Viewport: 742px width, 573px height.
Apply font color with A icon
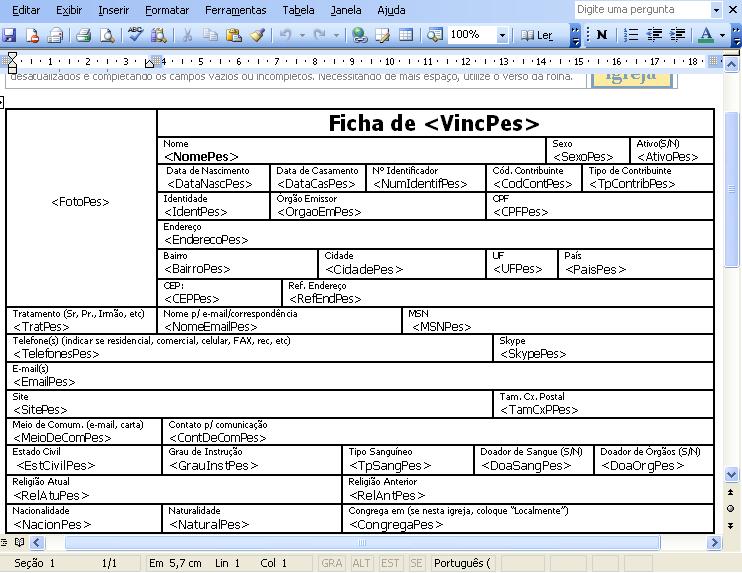click(706, 35)
